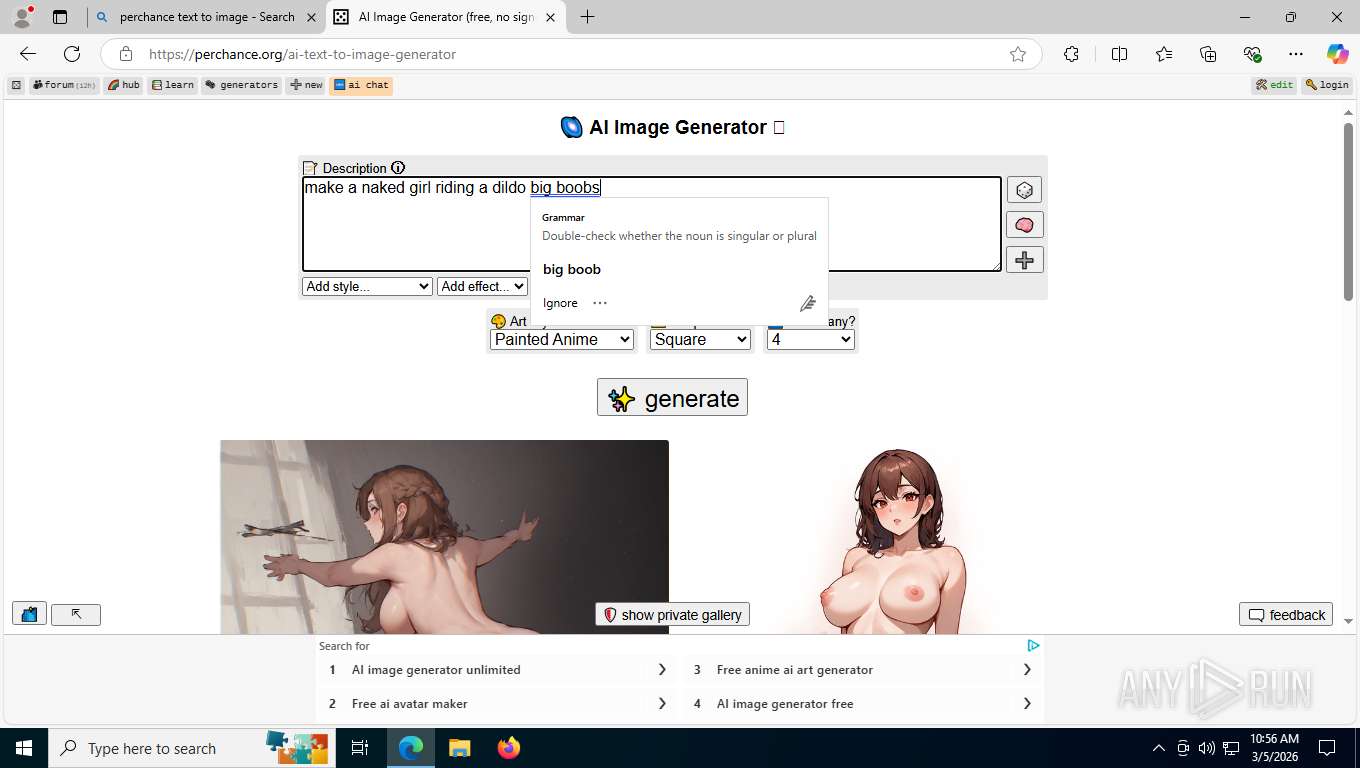This screenshot has height=768, width=1360.
Task: Open File Explorer from the taskbar
Action: pos(459,748)
